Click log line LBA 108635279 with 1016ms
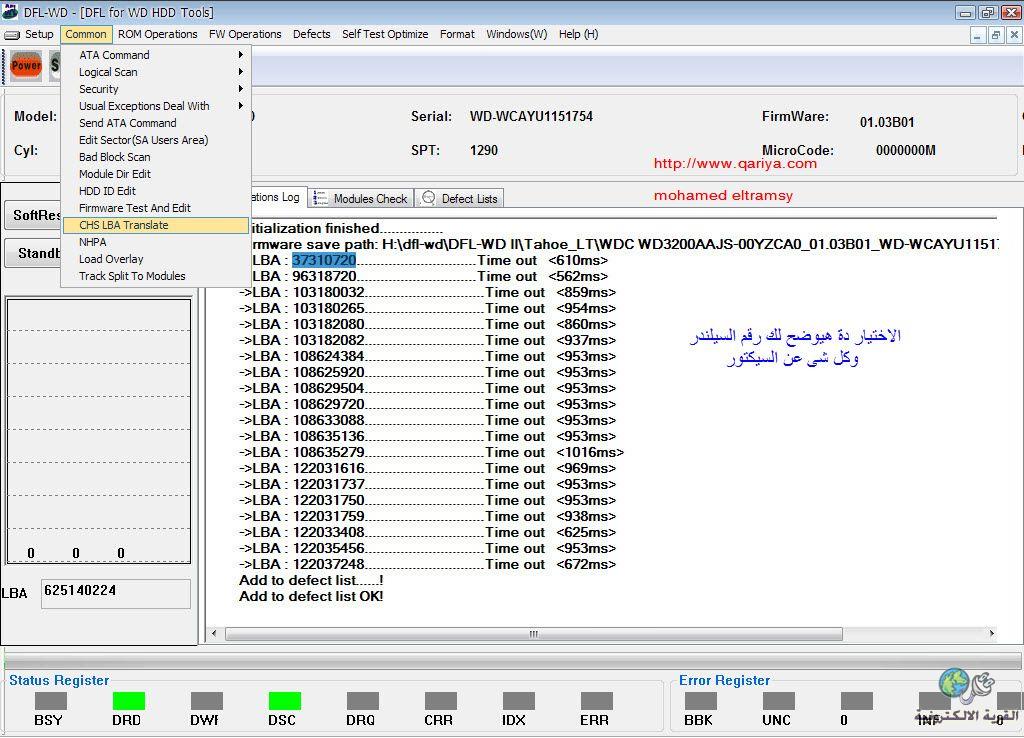The image size is (1024, 738). 431,452
